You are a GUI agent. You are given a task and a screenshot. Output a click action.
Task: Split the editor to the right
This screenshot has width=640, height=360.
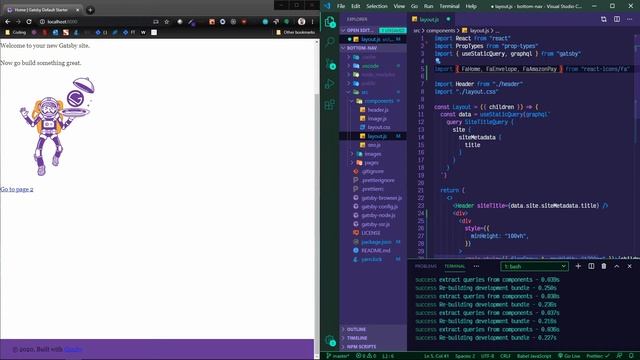617,19
